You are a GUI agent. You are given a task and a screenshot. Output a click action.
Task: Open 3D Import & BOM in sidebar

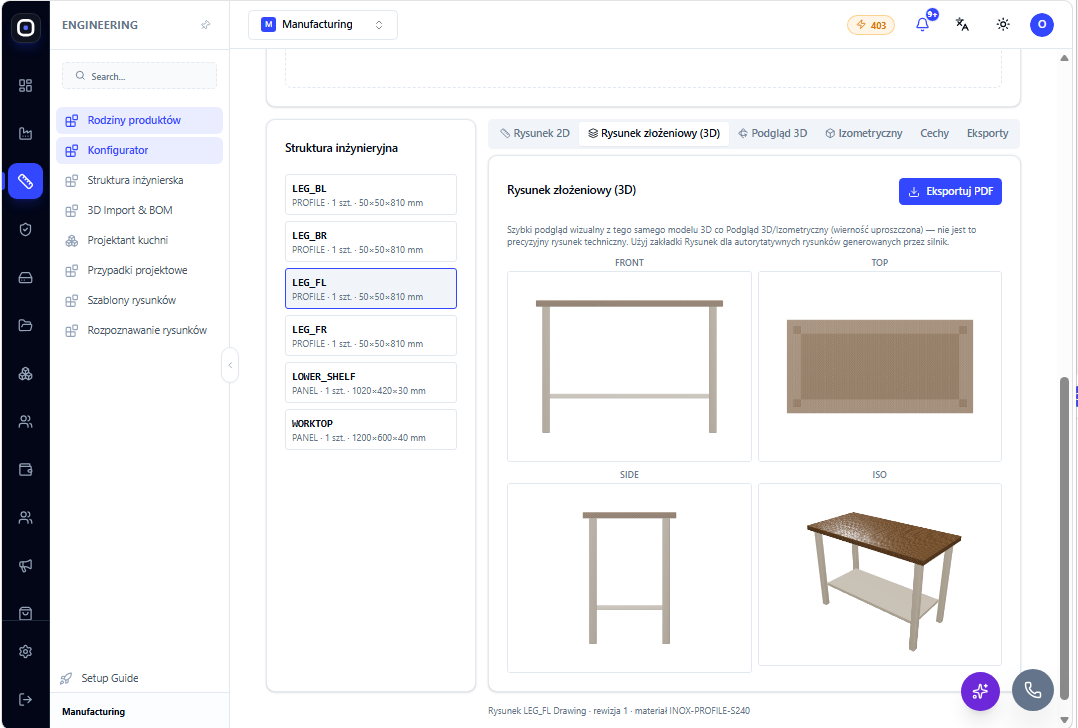pos(140,210)
